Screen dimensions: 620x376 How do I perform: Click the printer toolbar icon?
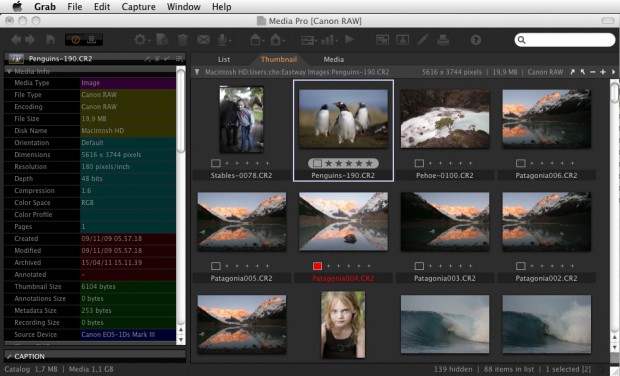point(443,40)
